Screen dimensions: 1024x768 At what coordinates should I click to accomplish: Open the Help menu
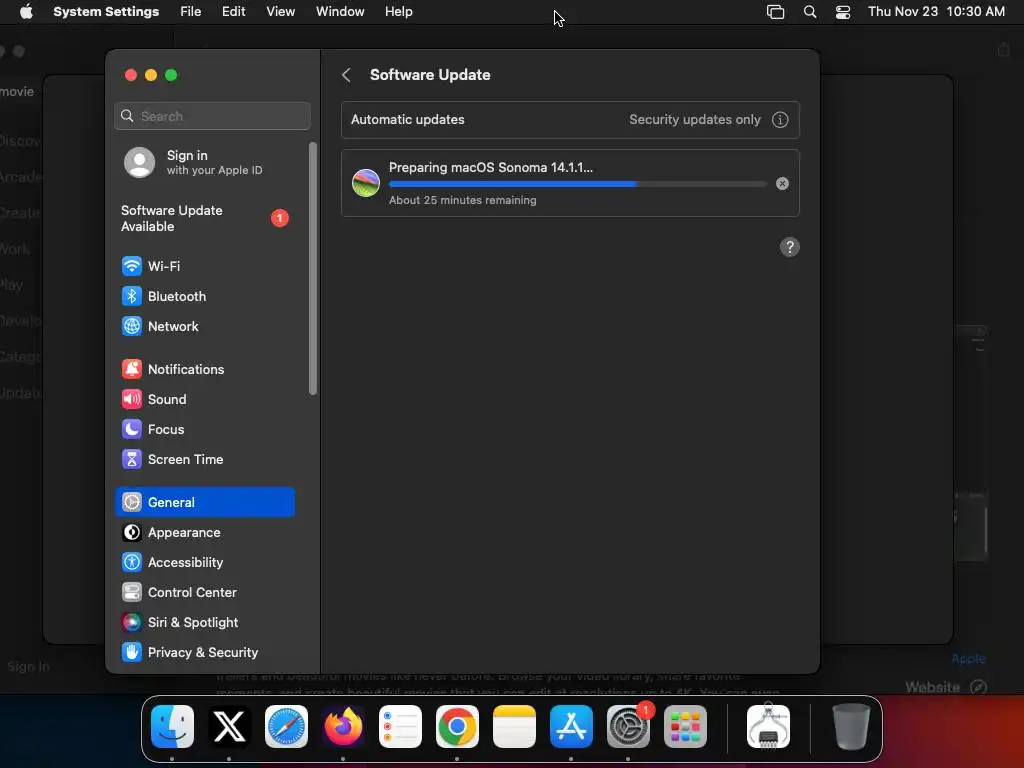click(398, 12)
